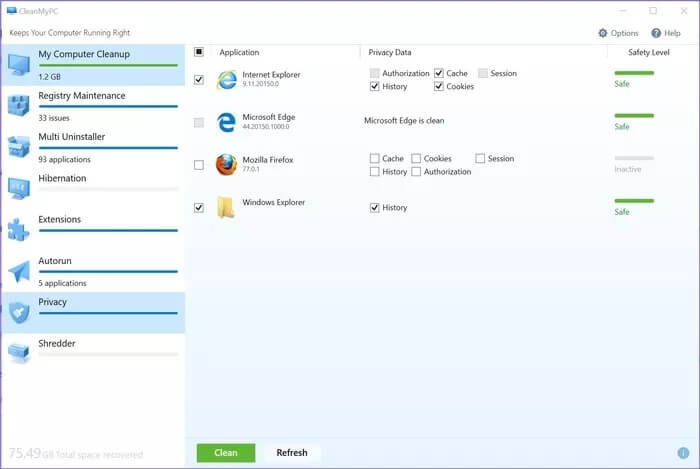Click the Autorun paper plane icon

coord(19,271)
